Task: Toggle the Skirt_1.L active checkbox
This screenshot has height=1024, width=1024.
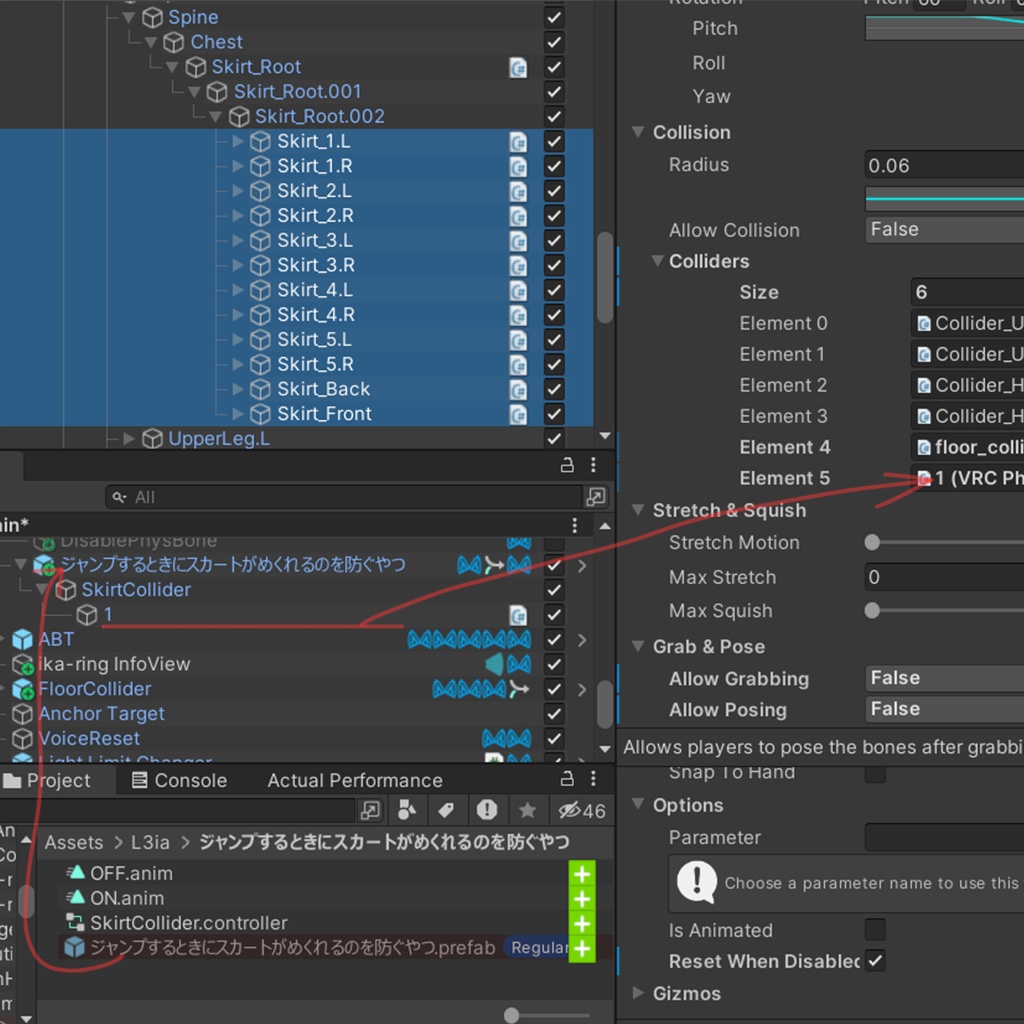Action: 554,142
